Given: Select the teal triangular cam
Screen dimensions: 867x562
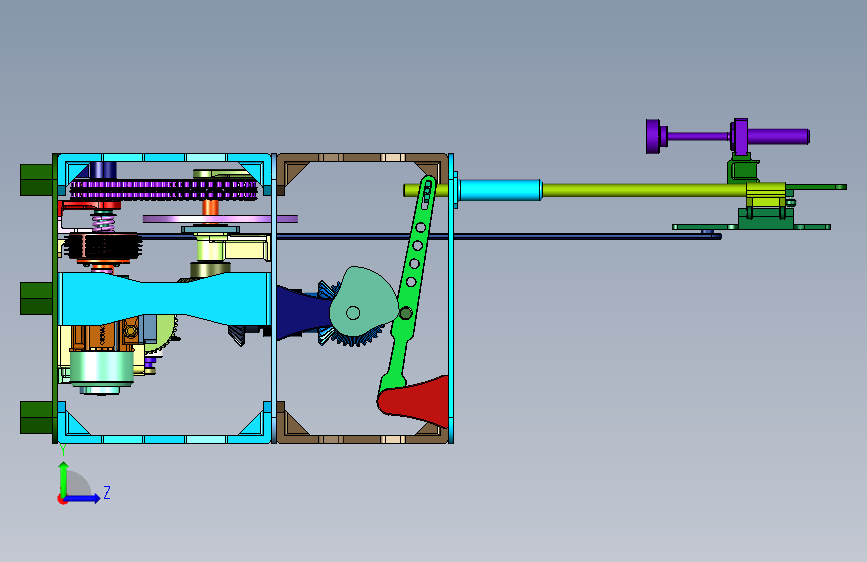Looking at the screenshot, I should click(363, 303).
